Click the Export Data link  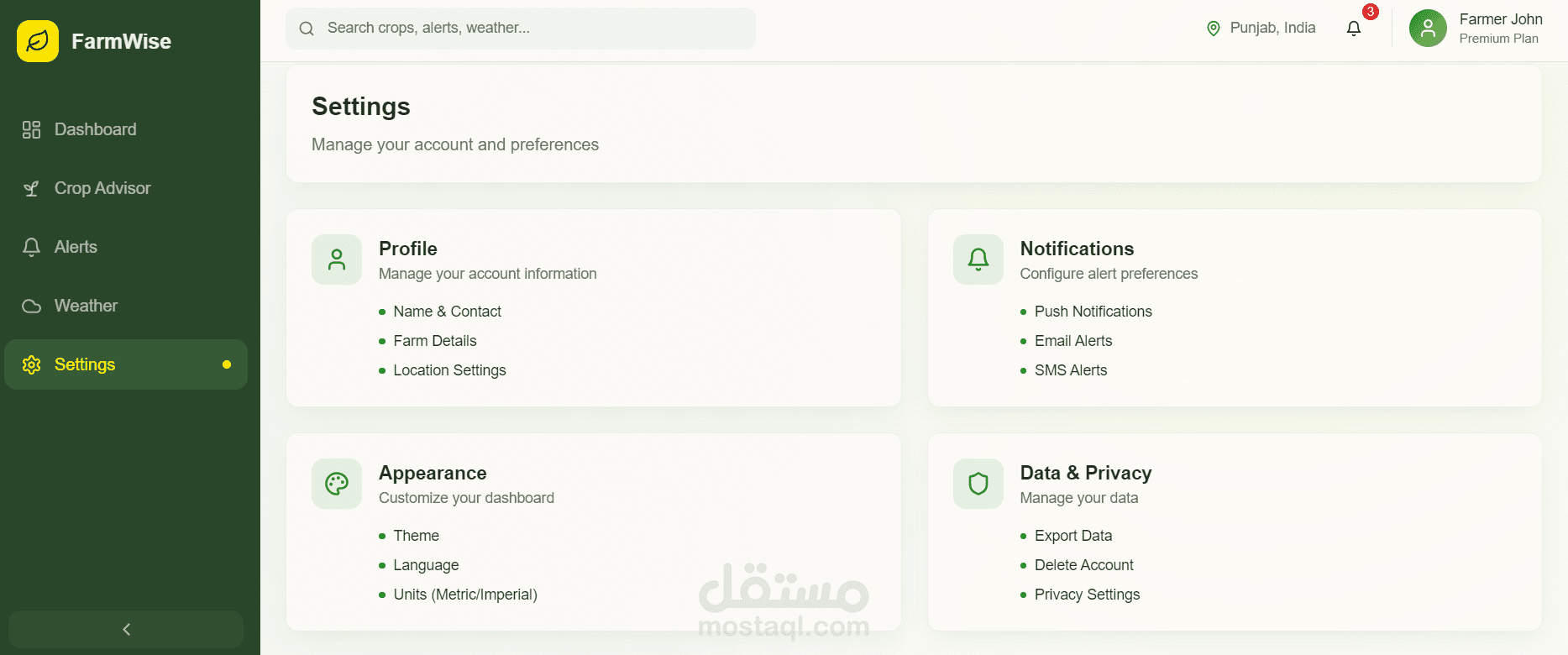[x=1072, y=536]
